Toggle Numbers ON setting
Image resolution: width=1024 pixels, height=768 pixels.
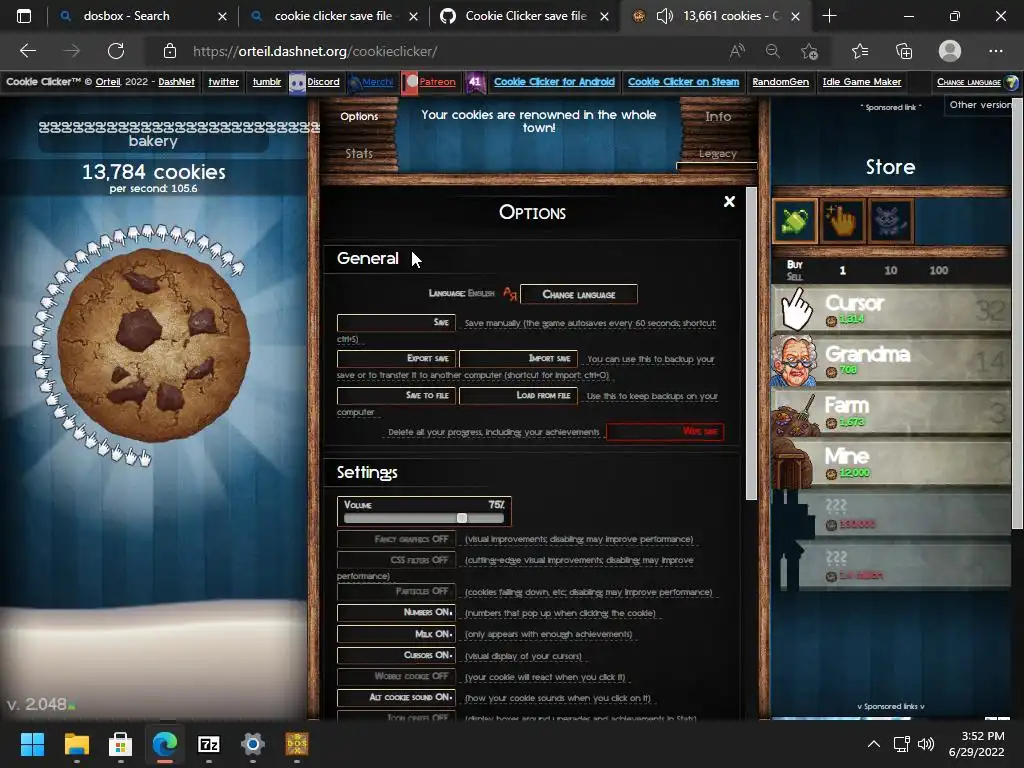(396, 613)
